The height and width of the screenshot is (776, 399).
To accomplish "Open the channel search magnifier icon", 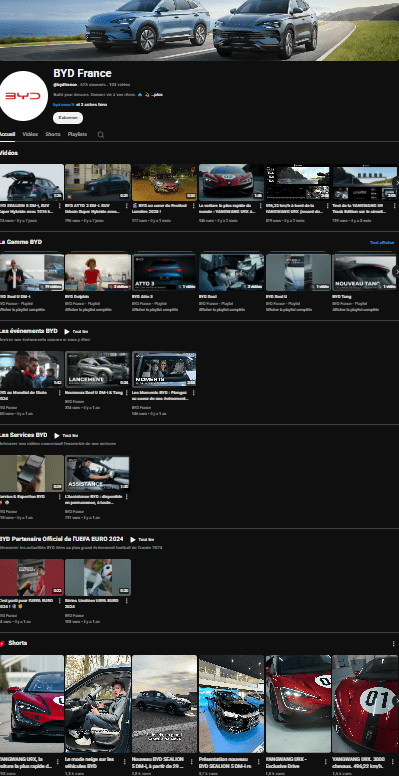I will [100, 135].
